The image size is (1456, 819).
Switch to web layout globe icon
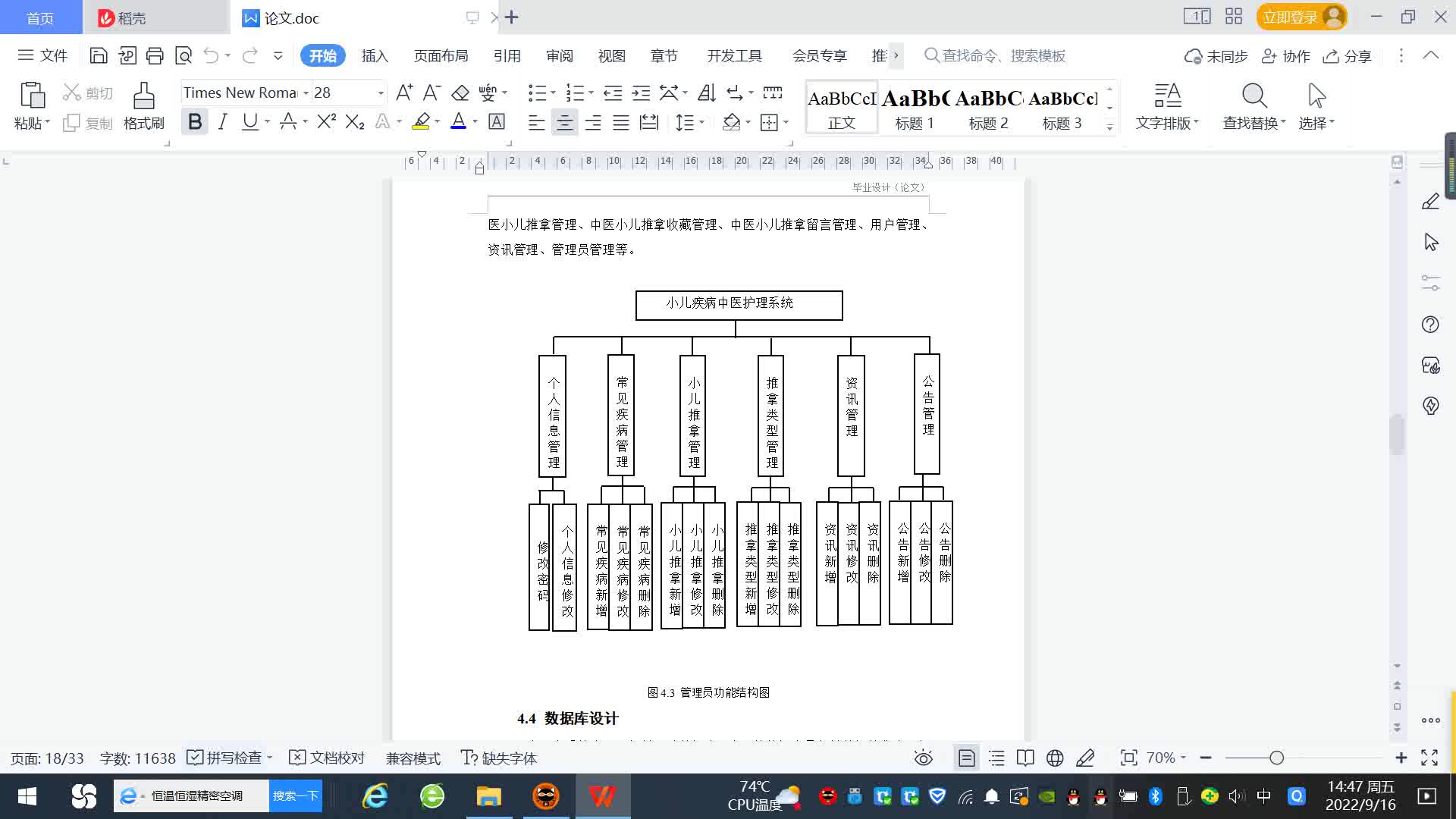click(1054, 758)
